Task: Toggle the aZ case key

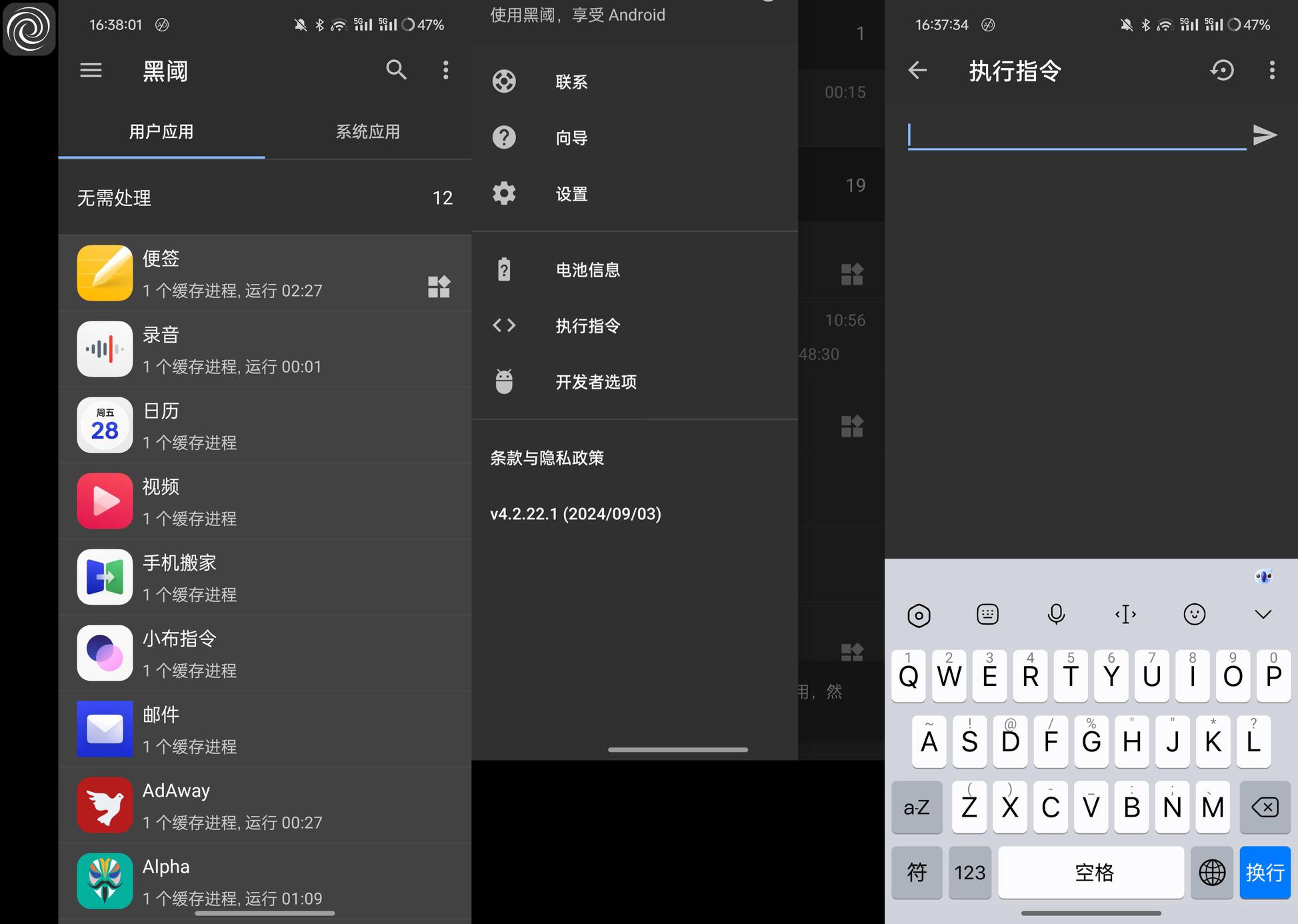Action: click(x=917, y=807)
